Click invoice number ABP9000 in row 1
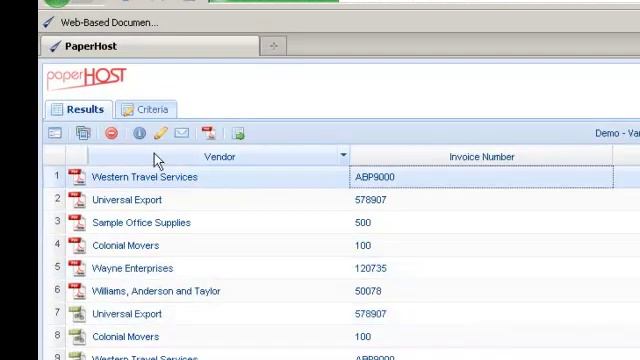 tap(375, 177)
